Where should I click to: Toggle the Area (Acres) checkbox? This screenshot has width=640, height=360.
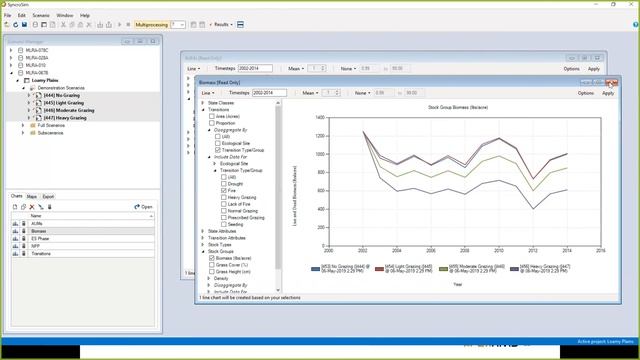coord(212,116)
